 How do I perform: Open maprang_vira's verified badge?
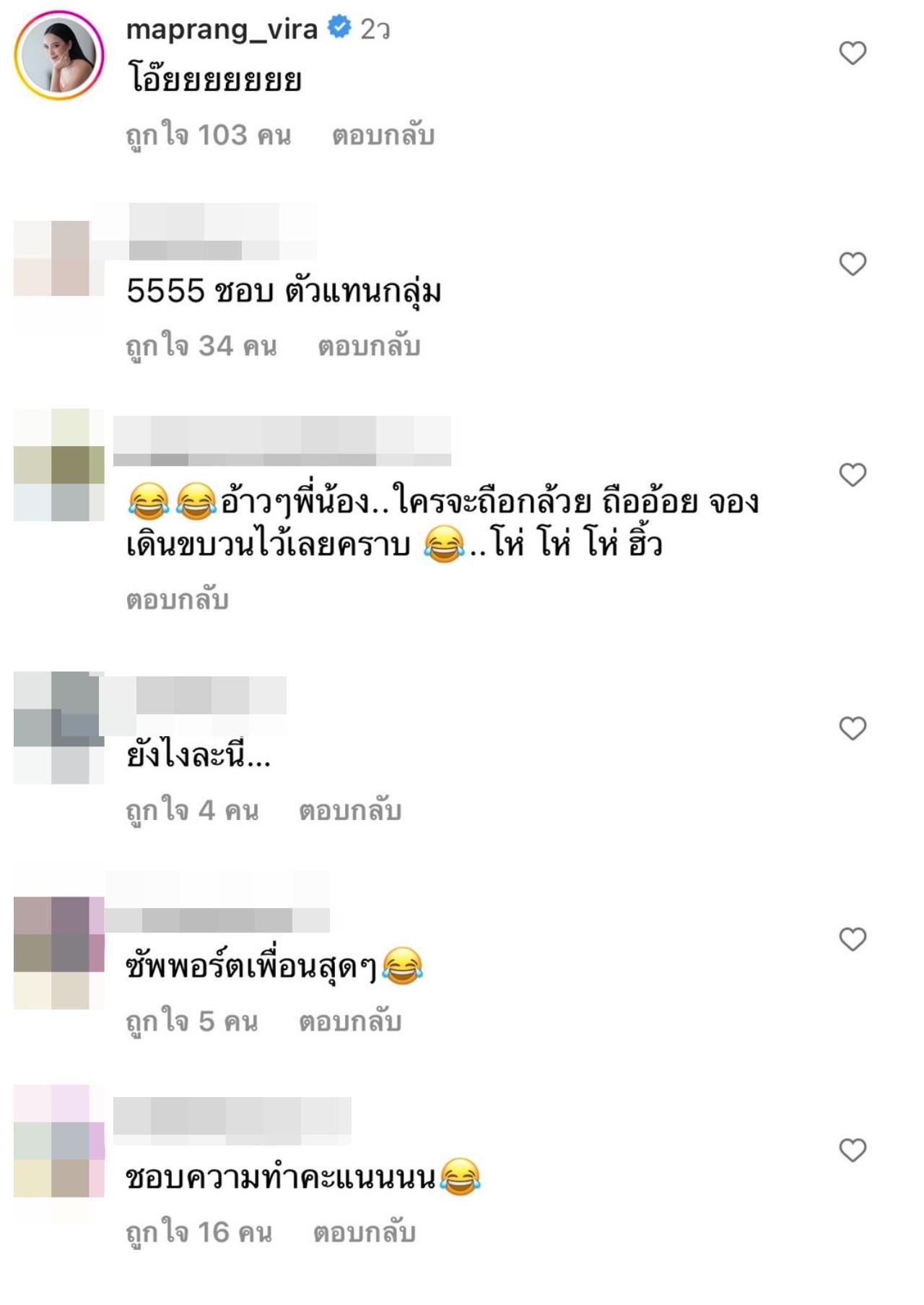pyautogui.click(x=339, y=28)
